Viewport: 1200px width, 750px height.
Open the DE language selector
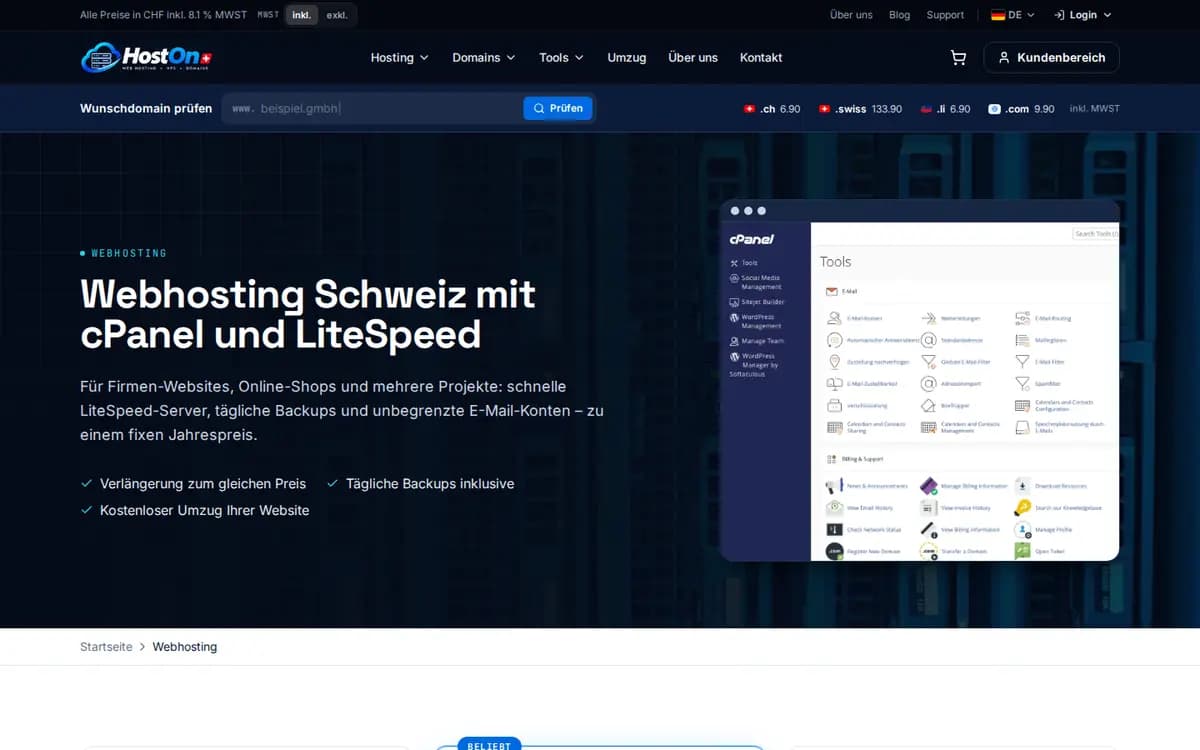[1012, 15]
